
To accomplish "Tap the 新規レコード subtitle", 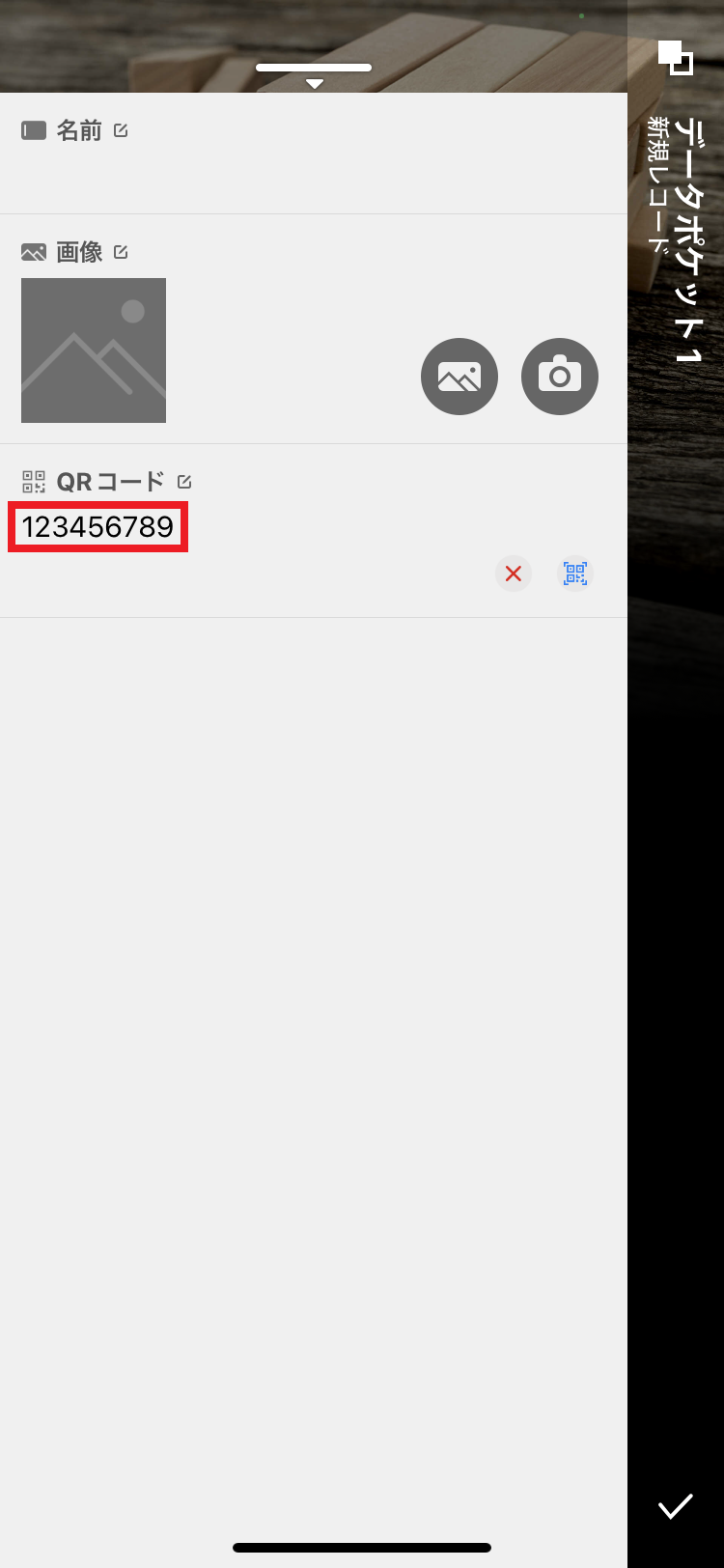I will coord(659,184).
